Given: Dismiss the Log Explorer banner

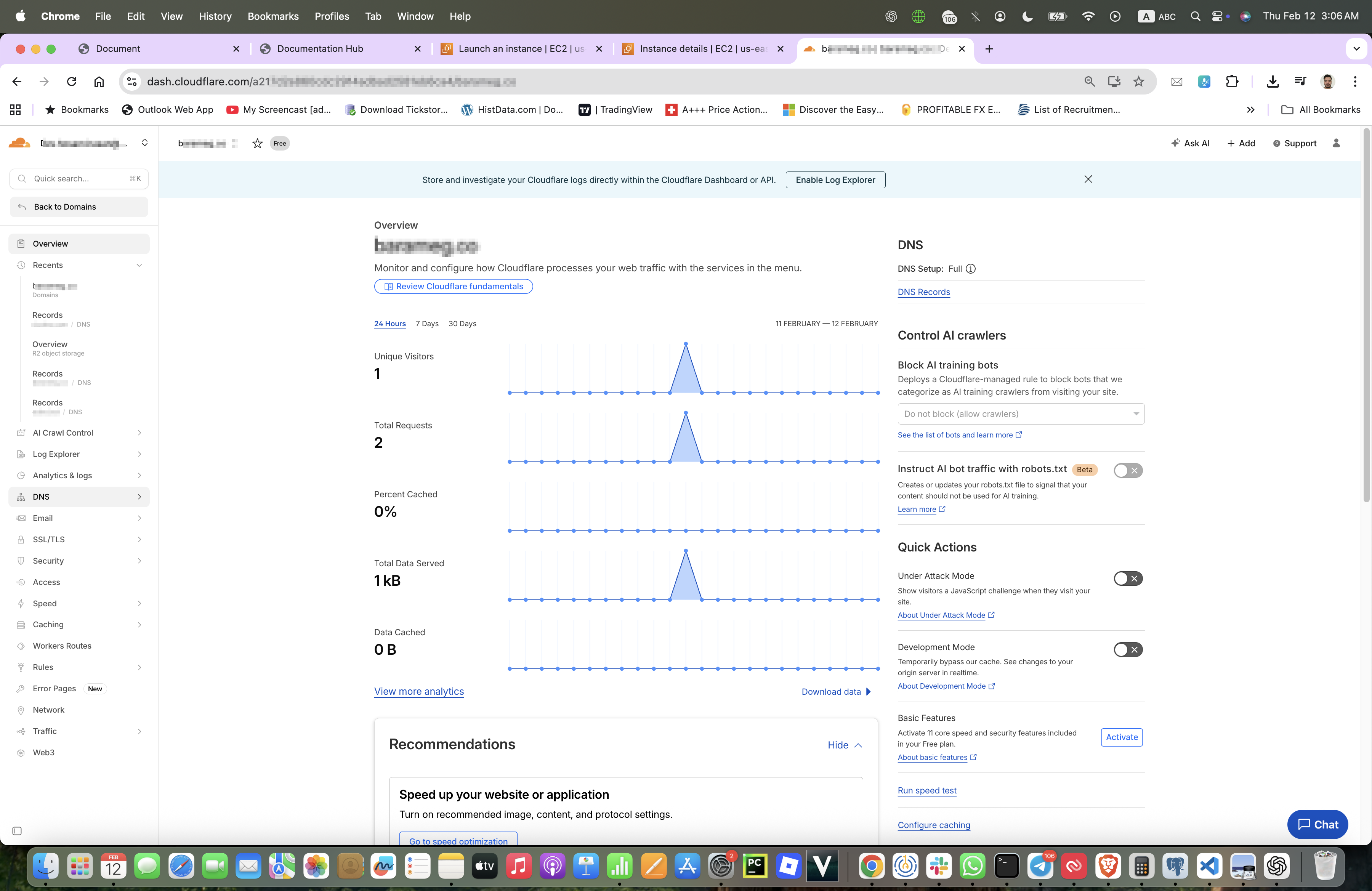Looking at the screenshot, I should [1088, 179].
